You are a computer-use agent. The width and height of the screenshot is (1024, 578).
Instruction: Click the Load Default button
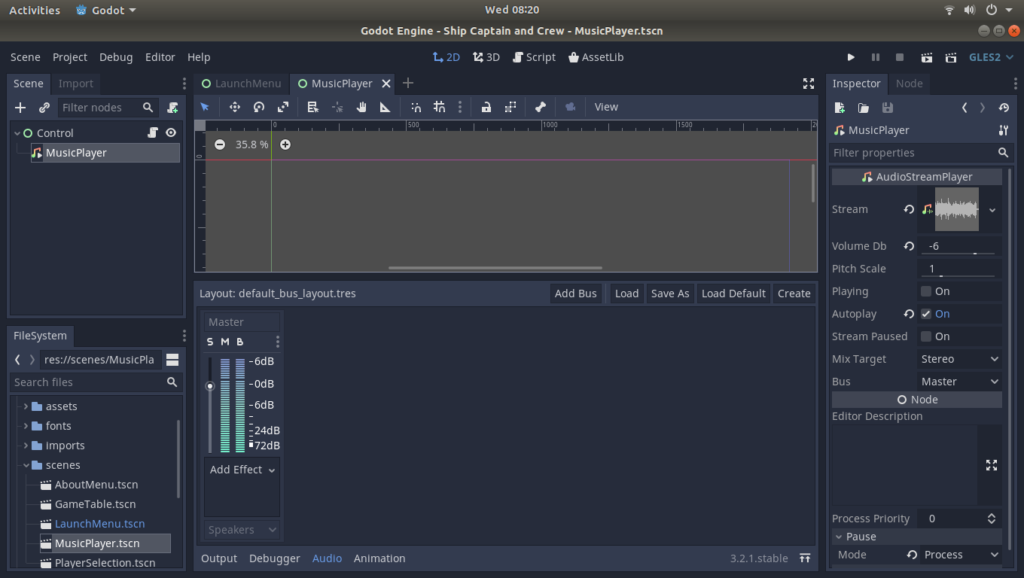tap(733, 294)
